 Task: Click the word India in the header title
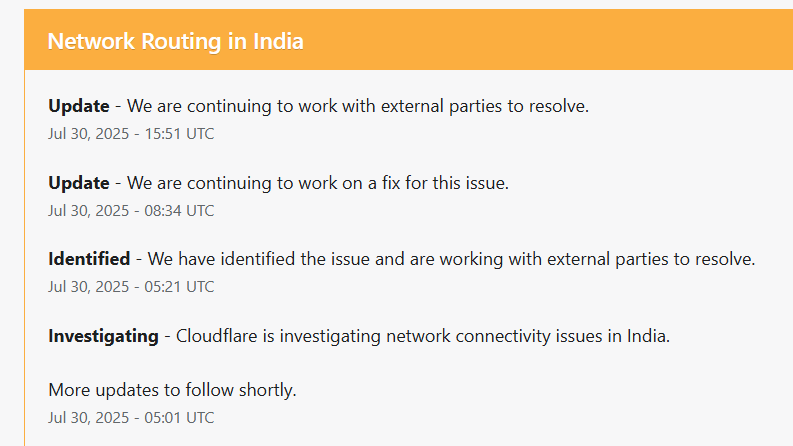[279, 41]
